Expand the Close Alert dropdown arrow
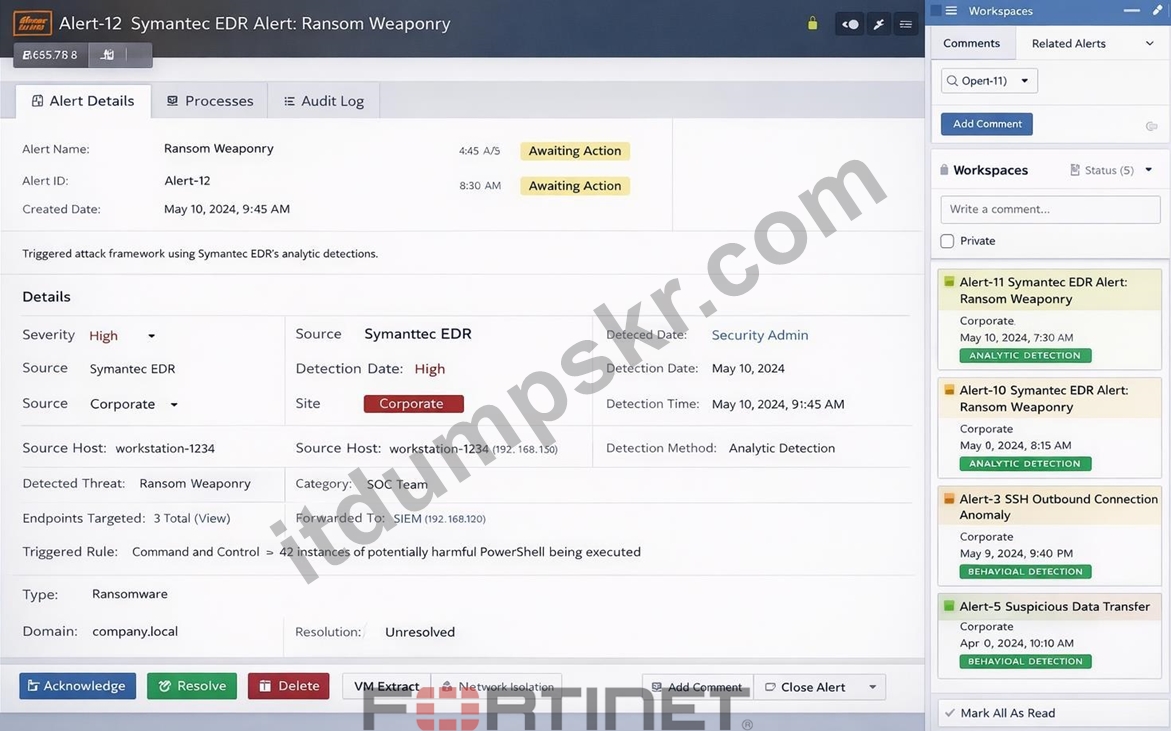Image resolution: width=1171 pixels, height=731 pixels. (872, 687)
